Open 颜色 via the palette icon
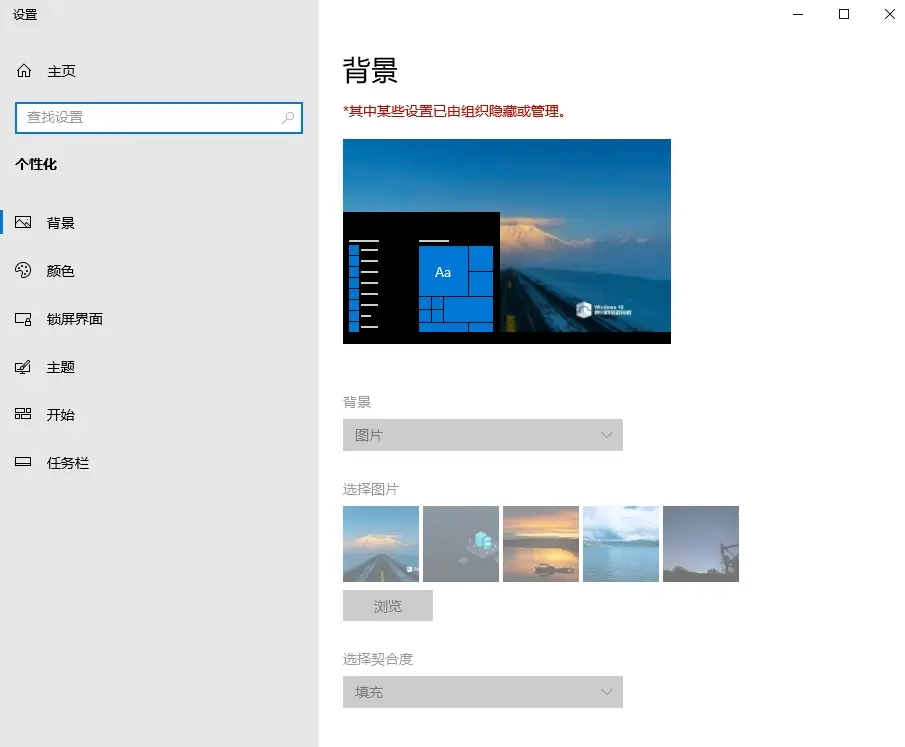Image resolution: width=905 pixels, height=747 pixels. [24, 271]
